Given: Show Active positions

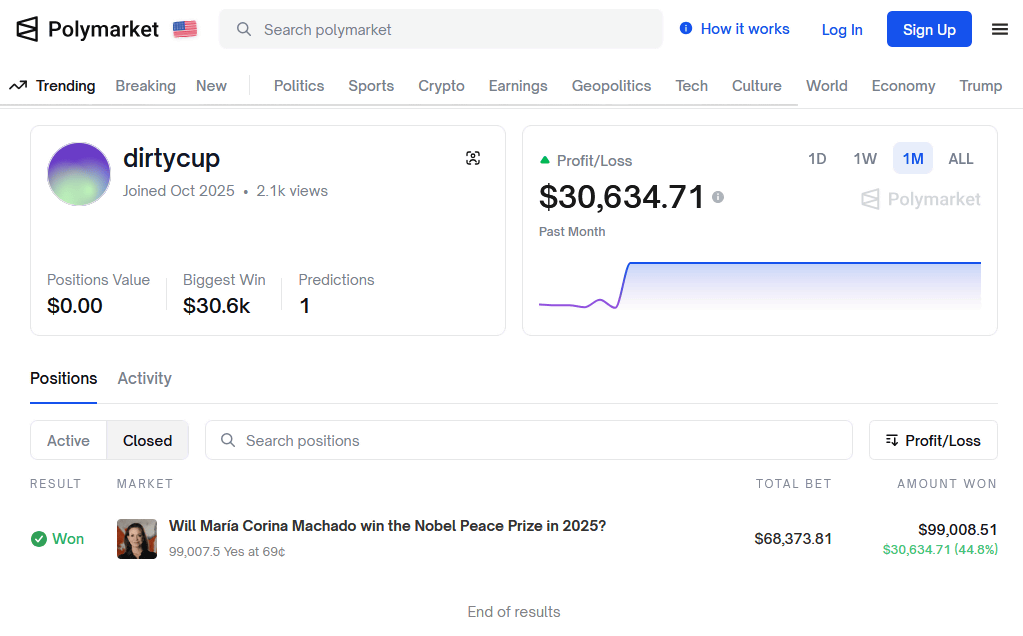Looking at the screenshot, I should tap(68, 440).
